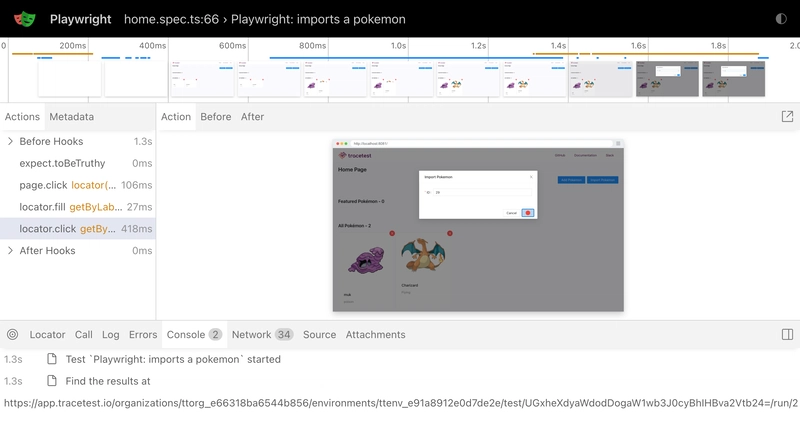The image size is (800, 423).
Task: Toggle the bottom panel layout icon
Action: click(x=787, y=335)
